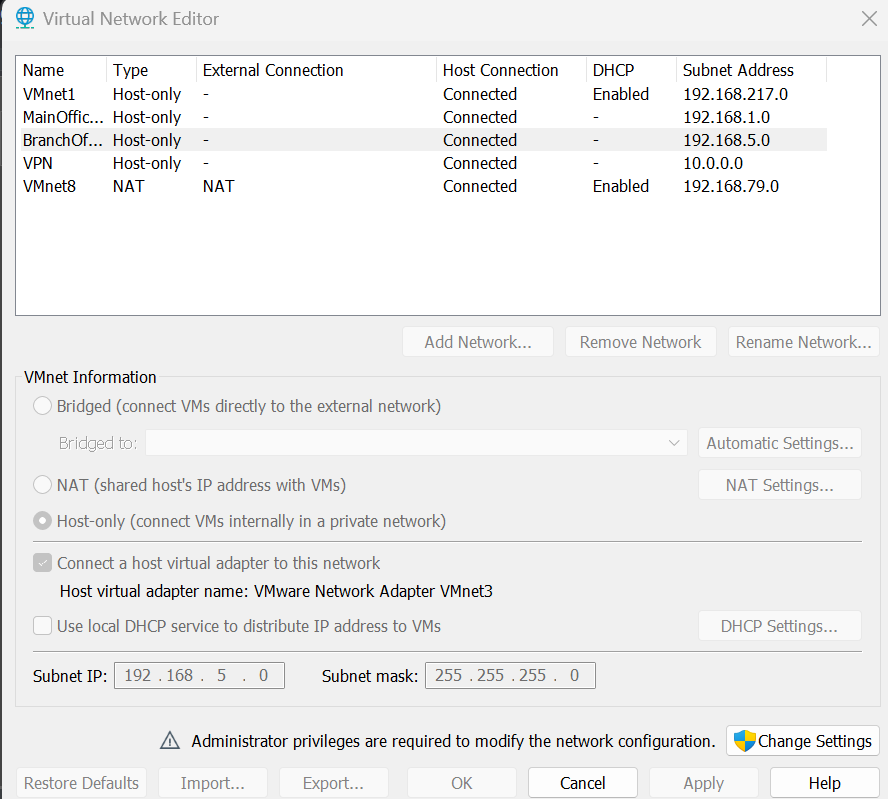888x799 pixels.
Task: Click Rename Network button
Action: click(804, 342)
